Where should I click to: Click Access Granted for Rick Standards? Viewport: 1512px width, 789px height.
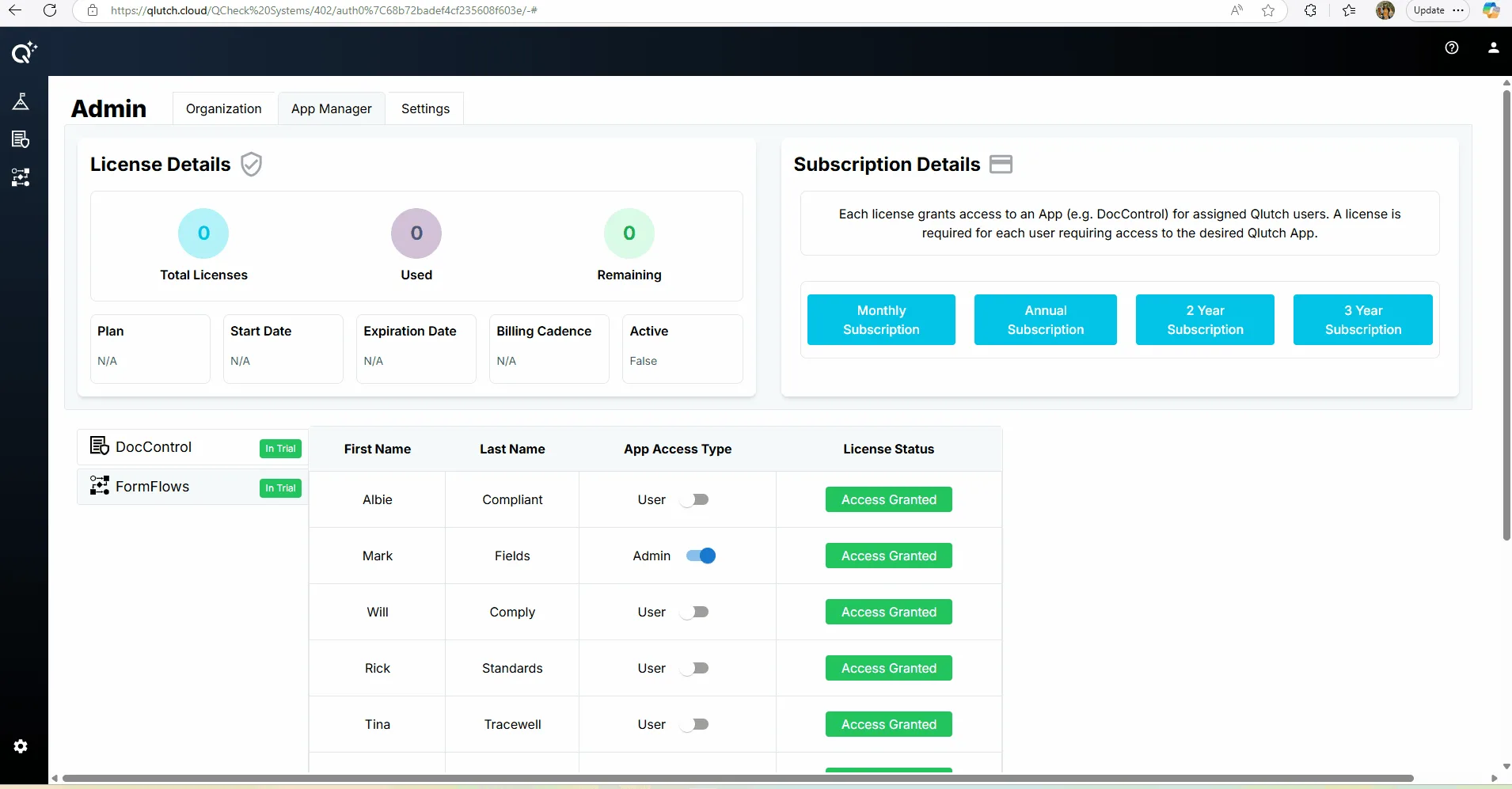(x=889, y=668)
